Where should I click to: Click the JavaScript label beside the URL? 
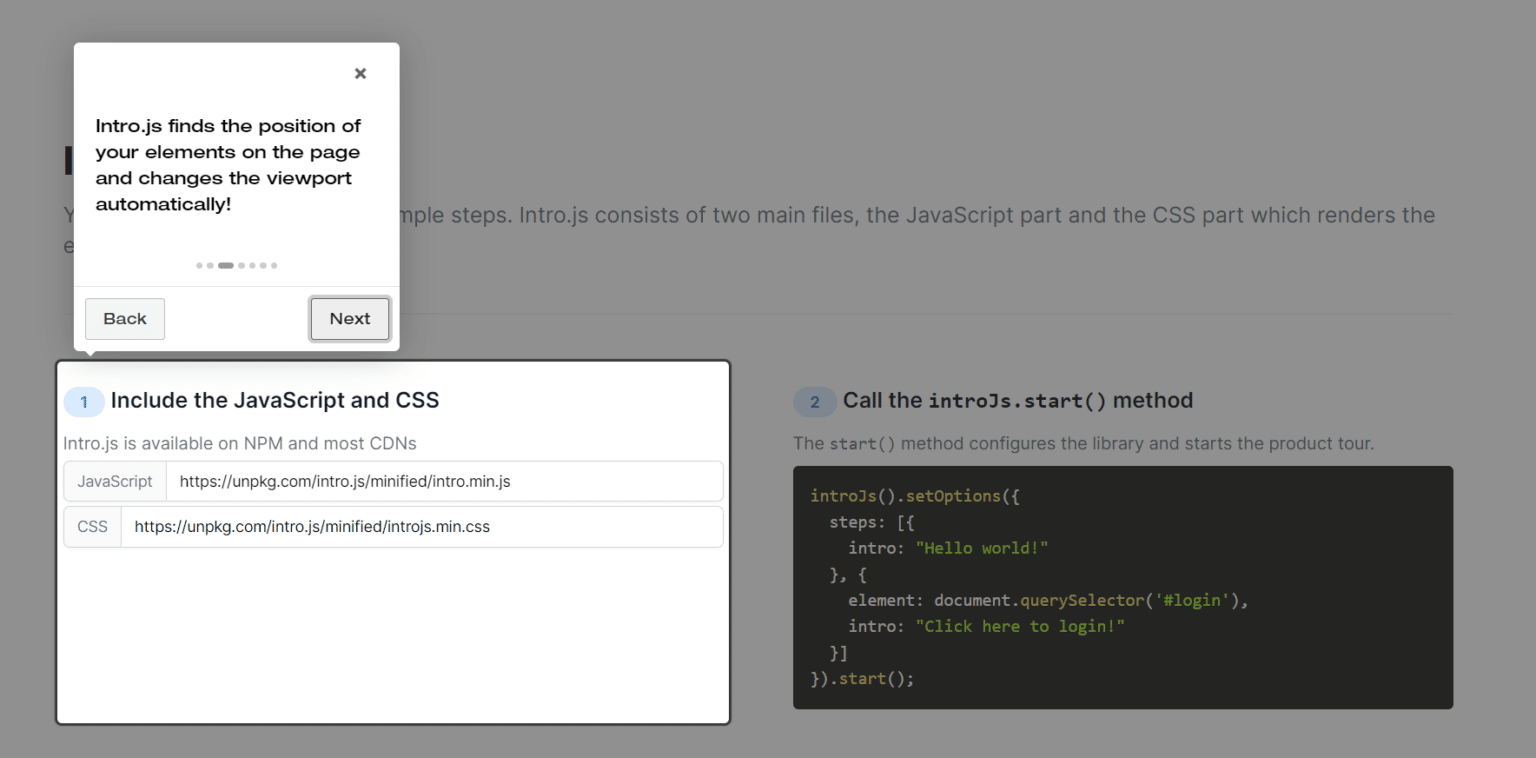115,481
